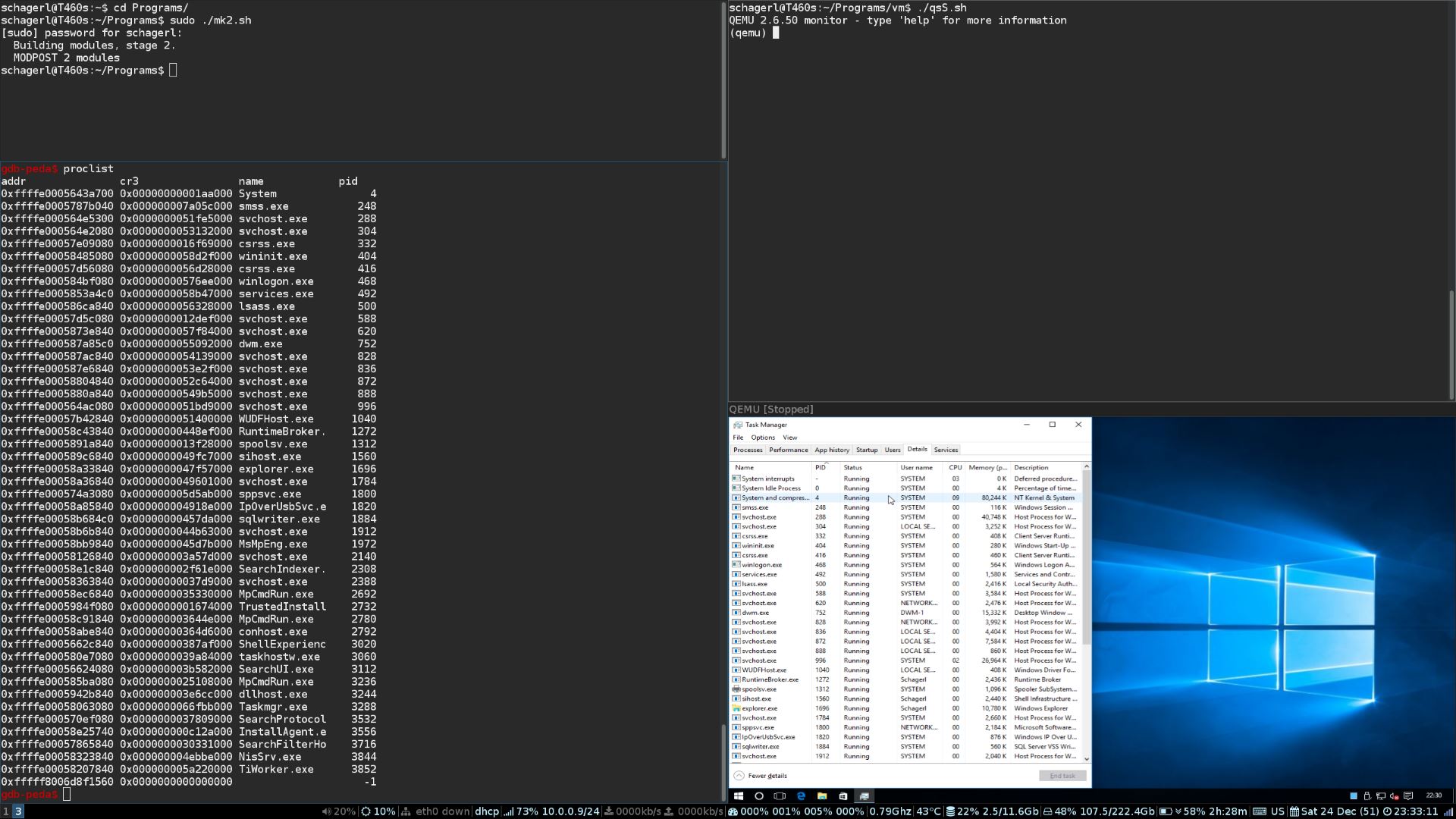Select Task Manager icon on Windows taskbar
The width and height of the screenshot is (1456, 819).
click(x=864, y=796)
